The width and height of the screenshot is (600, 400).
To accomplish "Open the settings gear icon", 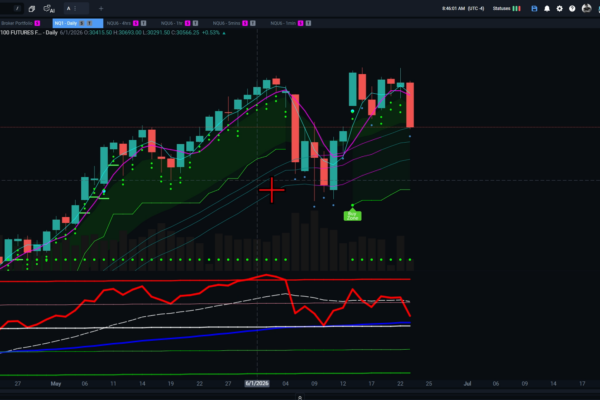I will tap(559, 8).
